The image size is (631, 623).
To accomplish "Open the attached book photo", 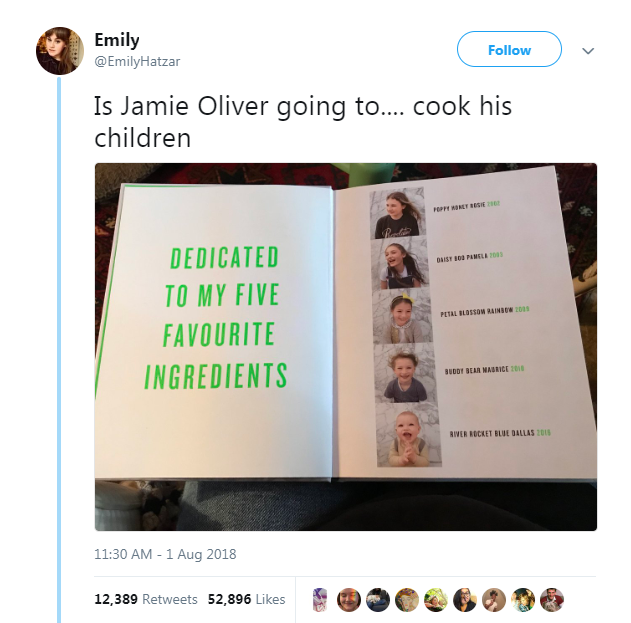I will [x=345, y=345].
